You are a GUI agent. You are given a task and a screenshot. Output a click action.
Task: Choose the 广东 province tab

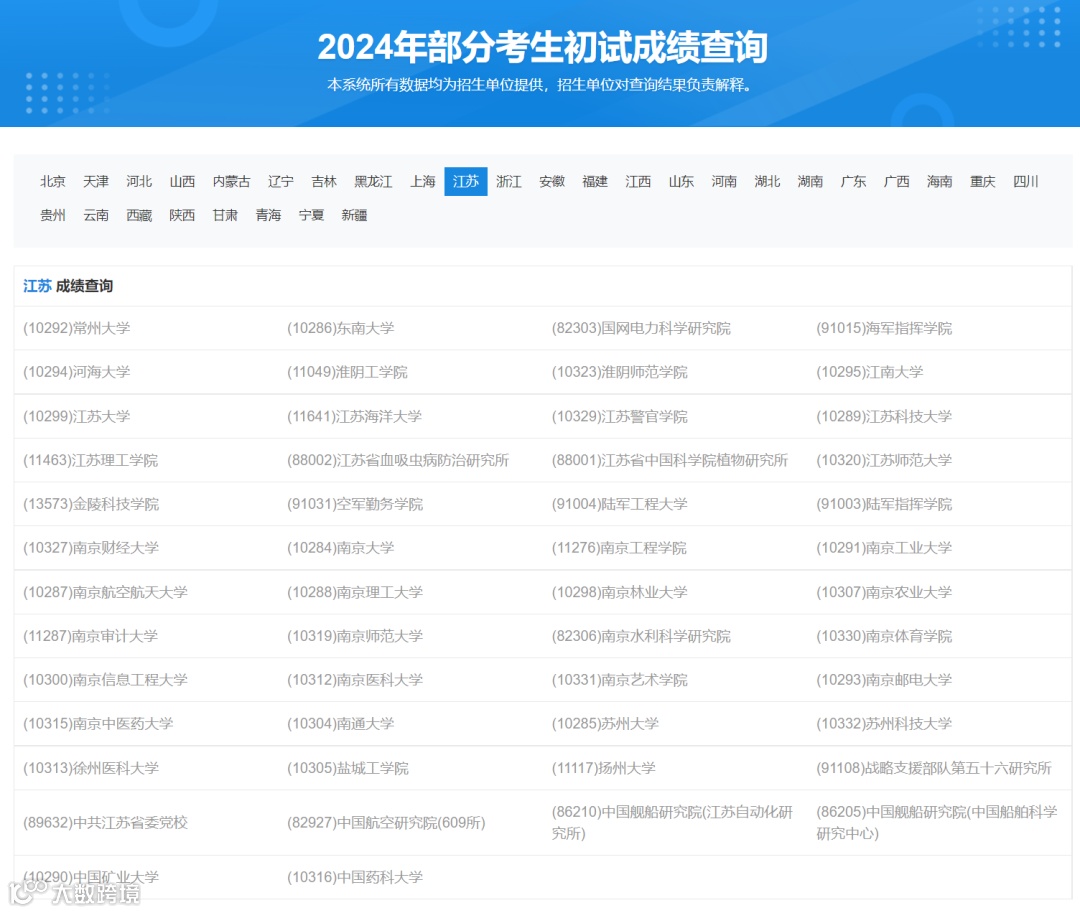pyautogui.click(x=853, y=181)
